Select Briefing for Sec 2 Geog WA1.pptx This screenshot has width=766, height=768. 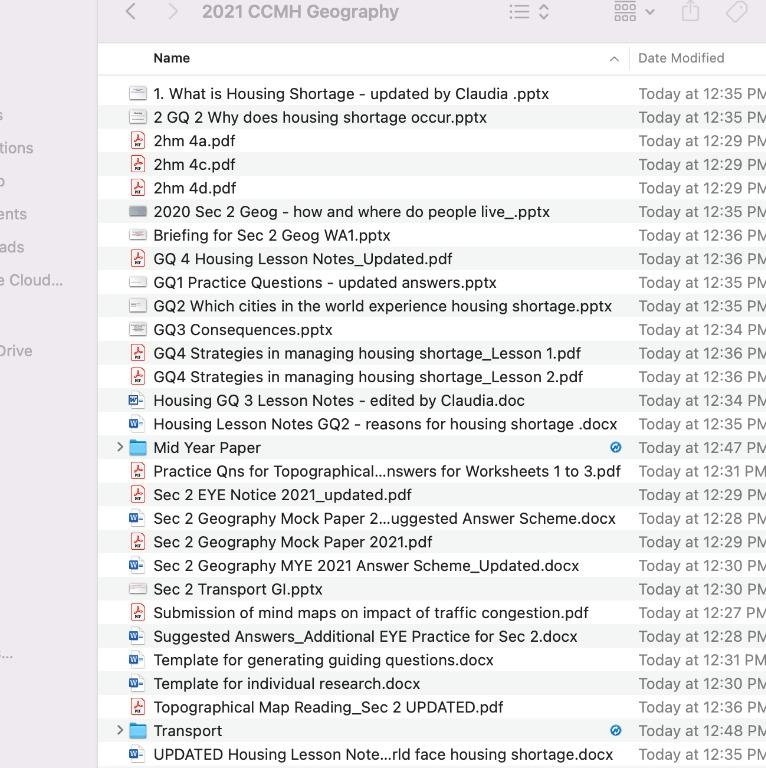coord(271,236)
